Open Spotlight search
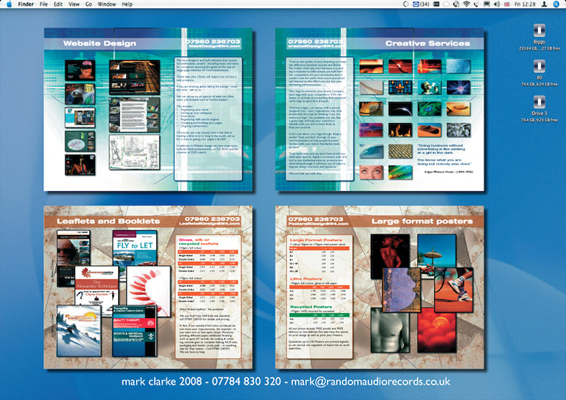 coord(556,4)
